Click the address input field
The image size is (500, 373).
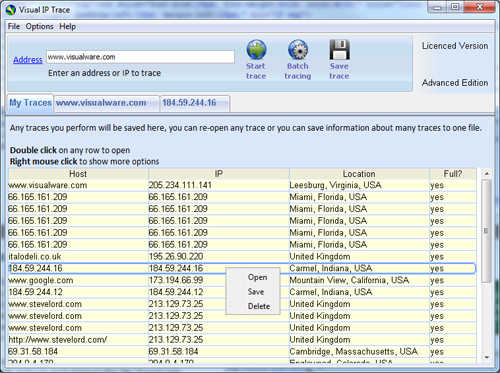(x=140, y=57)
